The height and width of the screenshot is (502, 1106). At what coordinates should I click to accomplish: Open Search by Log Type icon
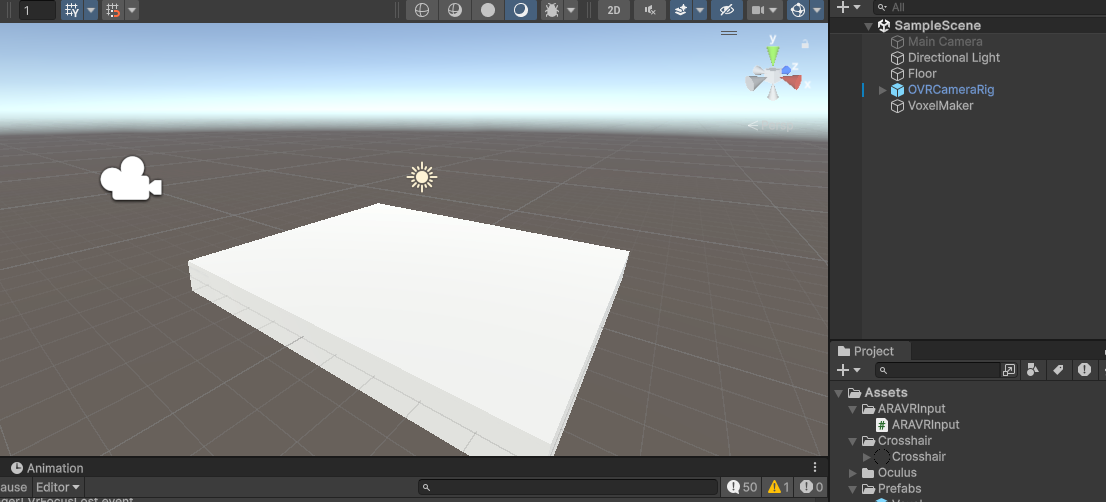(x=1084, y=370)
